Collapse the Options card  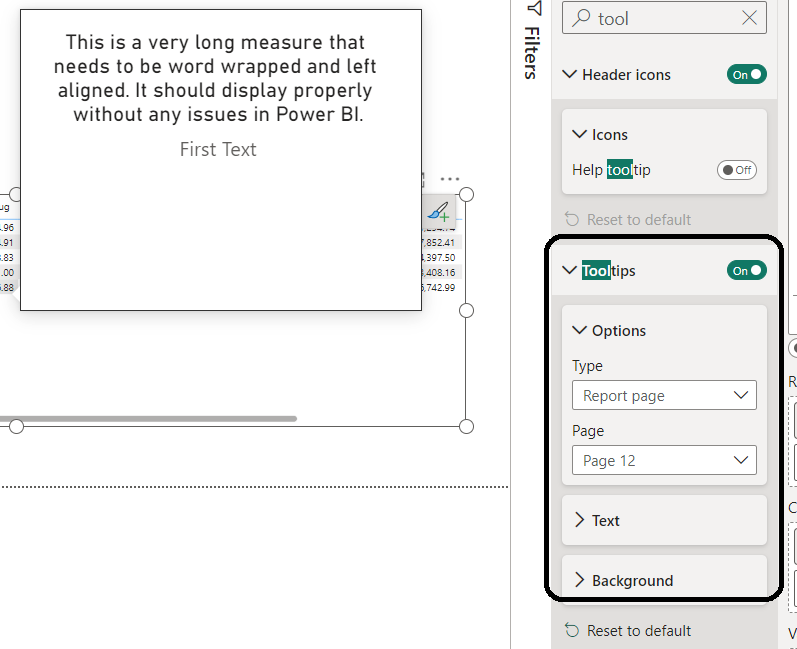[579, 330]
